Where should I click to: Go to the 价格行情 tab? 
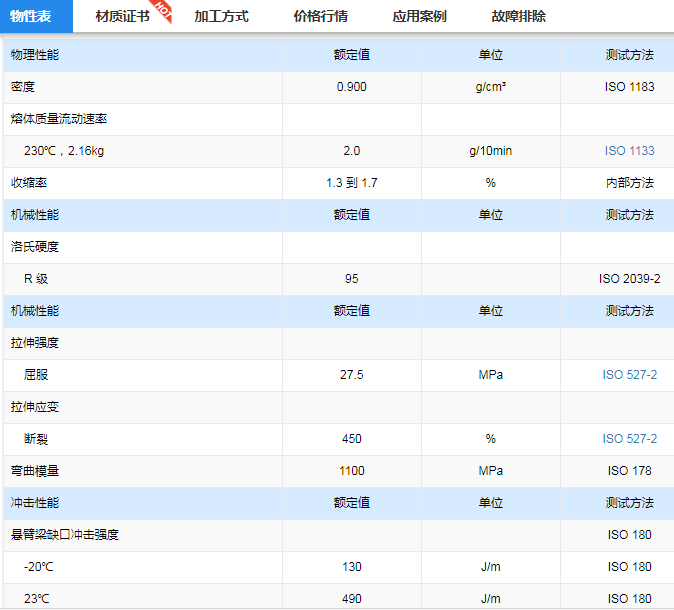coord(320,17)
